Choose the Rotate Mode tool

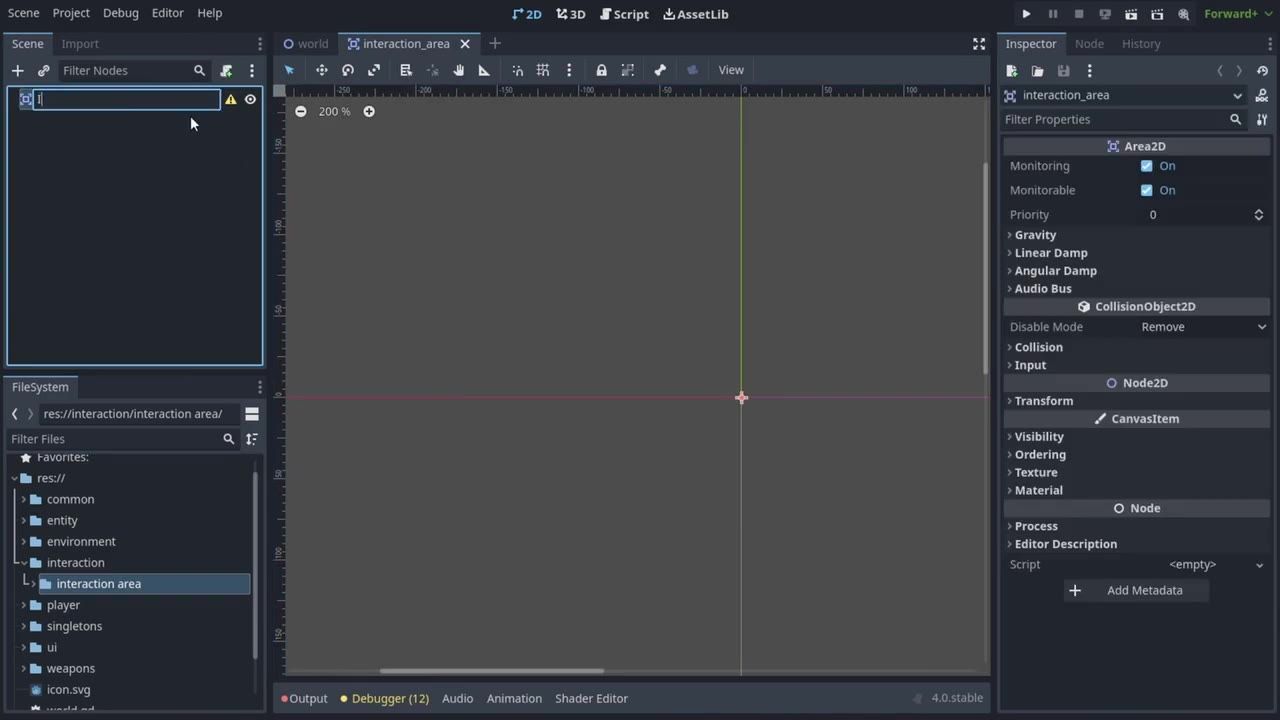[348, 70]
